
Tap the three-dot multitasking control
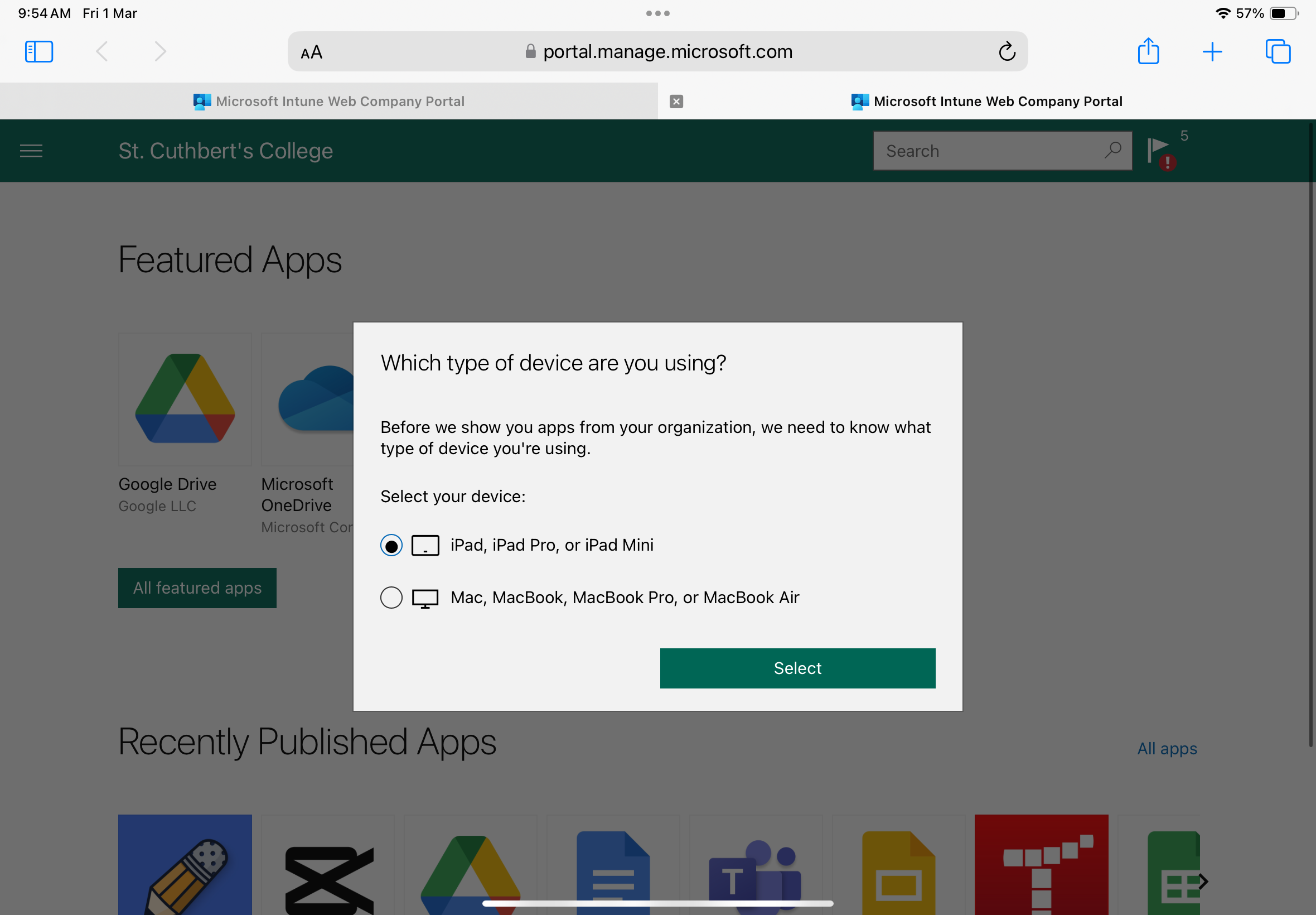click(x=657, y=13)
